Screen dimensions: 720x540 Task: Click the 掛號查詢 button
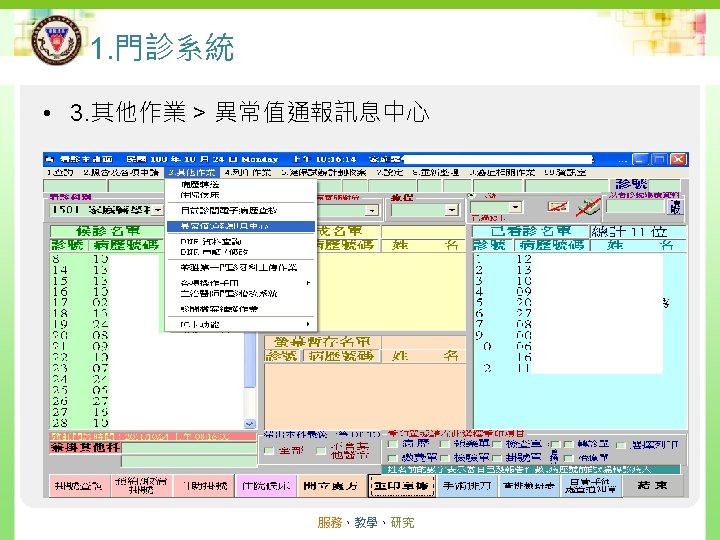click(x=79, y=485)
